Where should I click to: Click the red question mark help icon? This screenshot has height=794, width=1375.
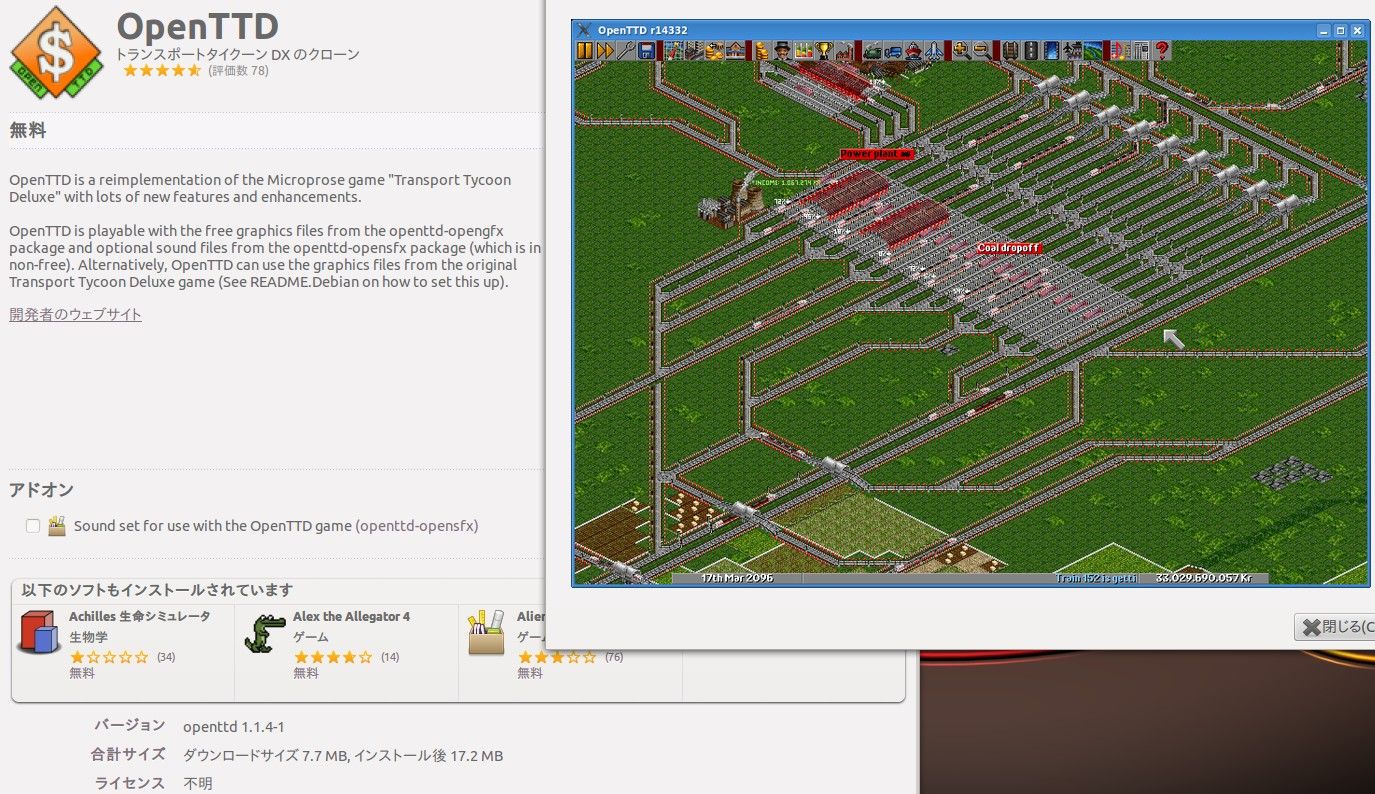pos(1161,50)
